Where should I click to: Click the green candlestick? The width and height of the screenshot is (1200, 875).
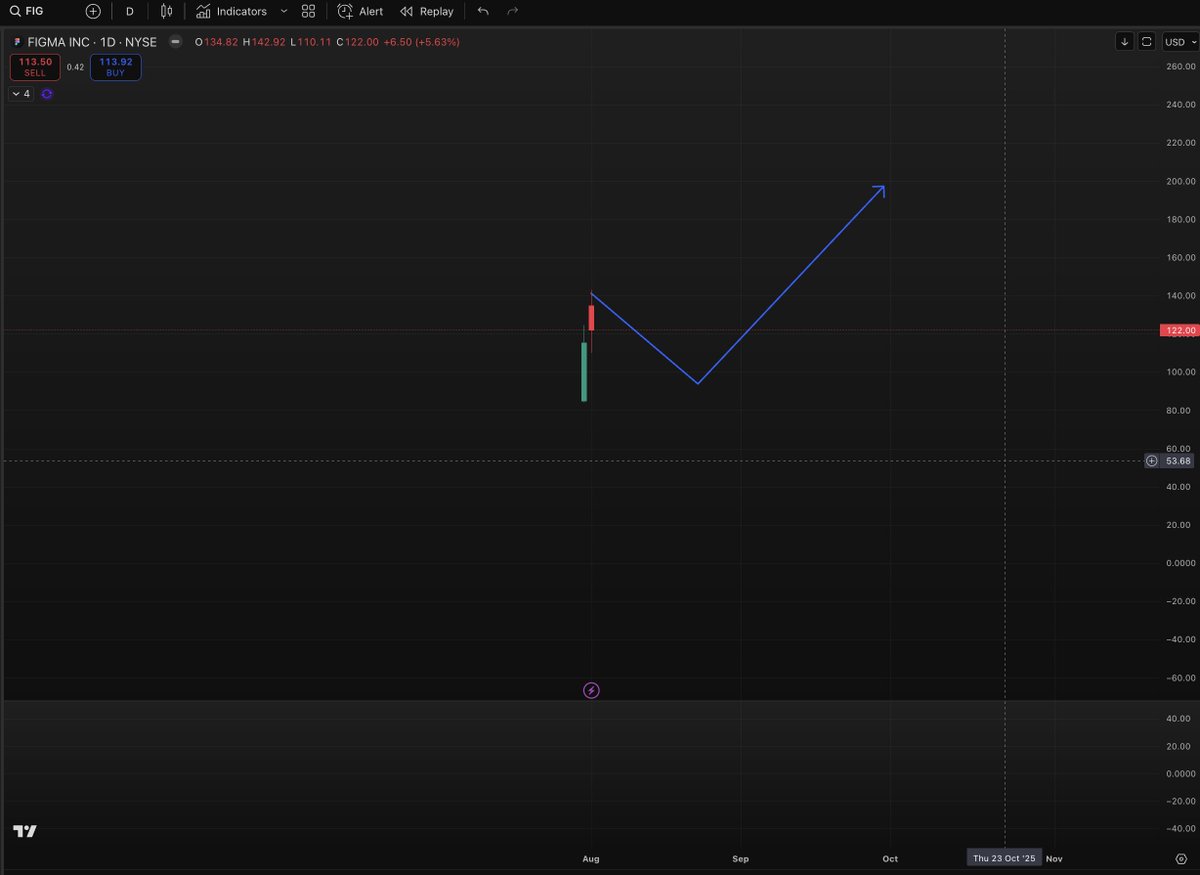pyautogui.click(x=584, y=372)
